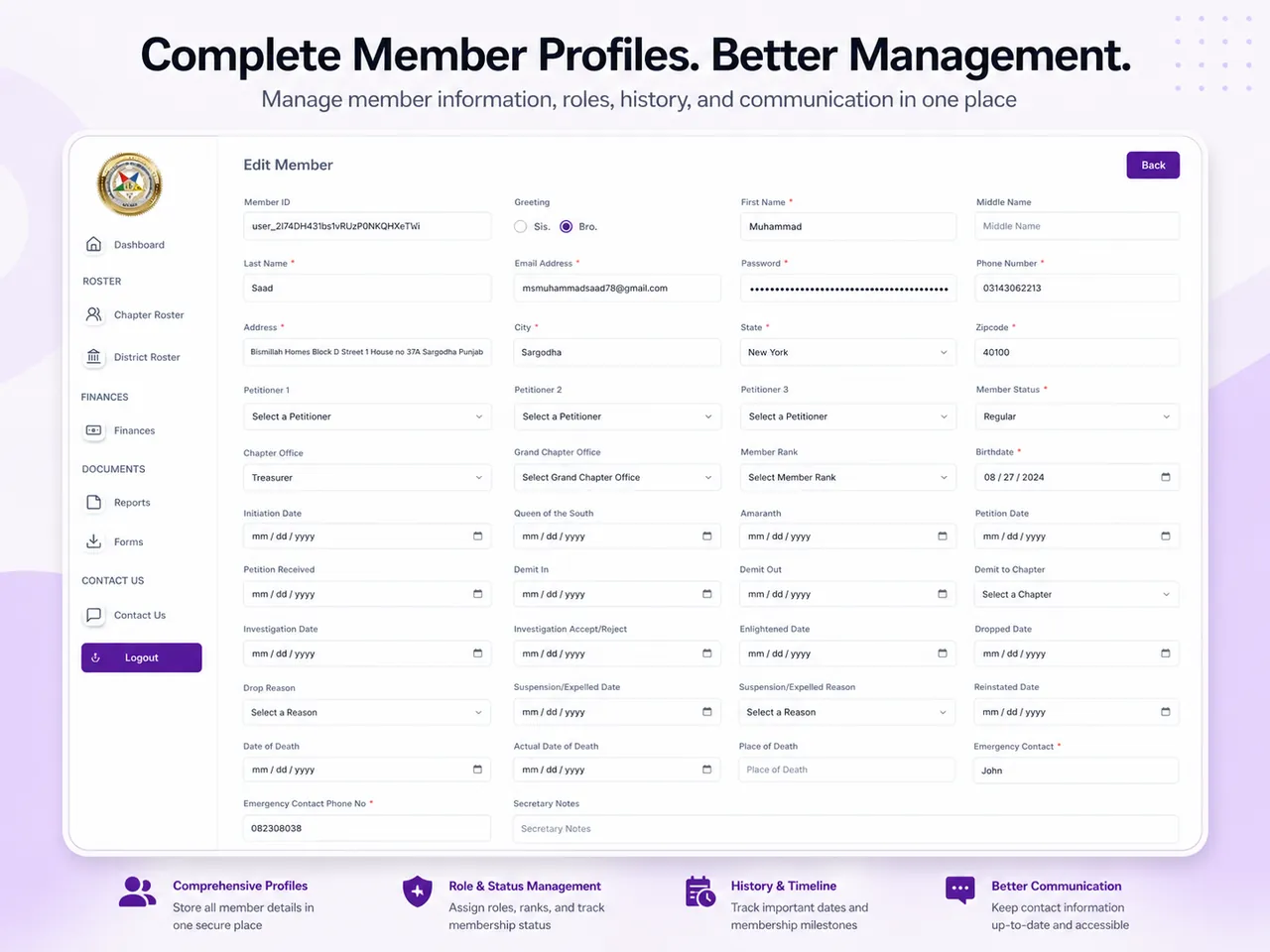Open the Petitioner 3 dropdown

[x=848, y=416]
